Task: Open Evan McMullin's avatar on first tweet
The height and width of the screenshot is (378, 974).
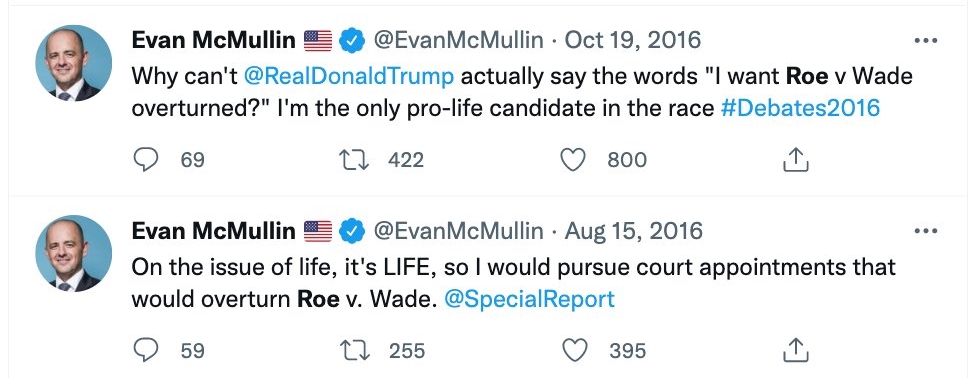Action: [x=73, y=63]
